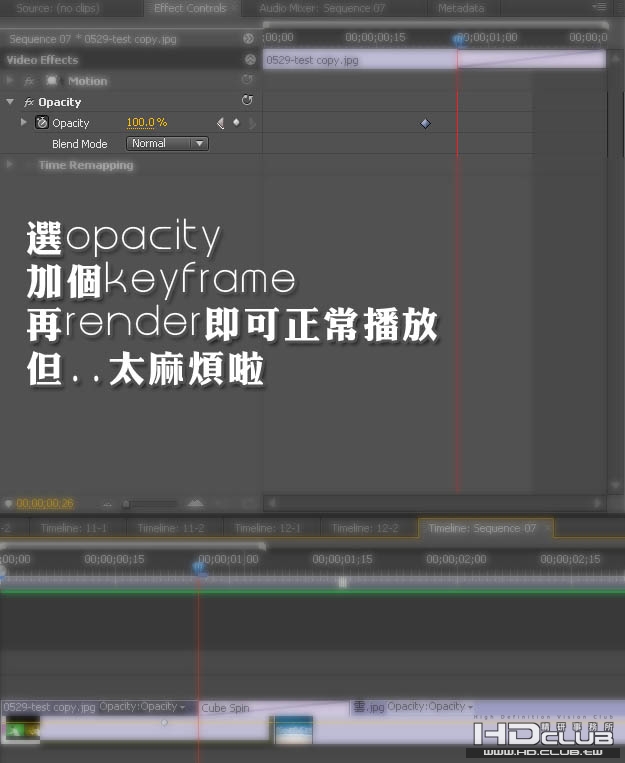Reset the Motion effect
This screenshot has width=625, height=763.
pos(247,79)
